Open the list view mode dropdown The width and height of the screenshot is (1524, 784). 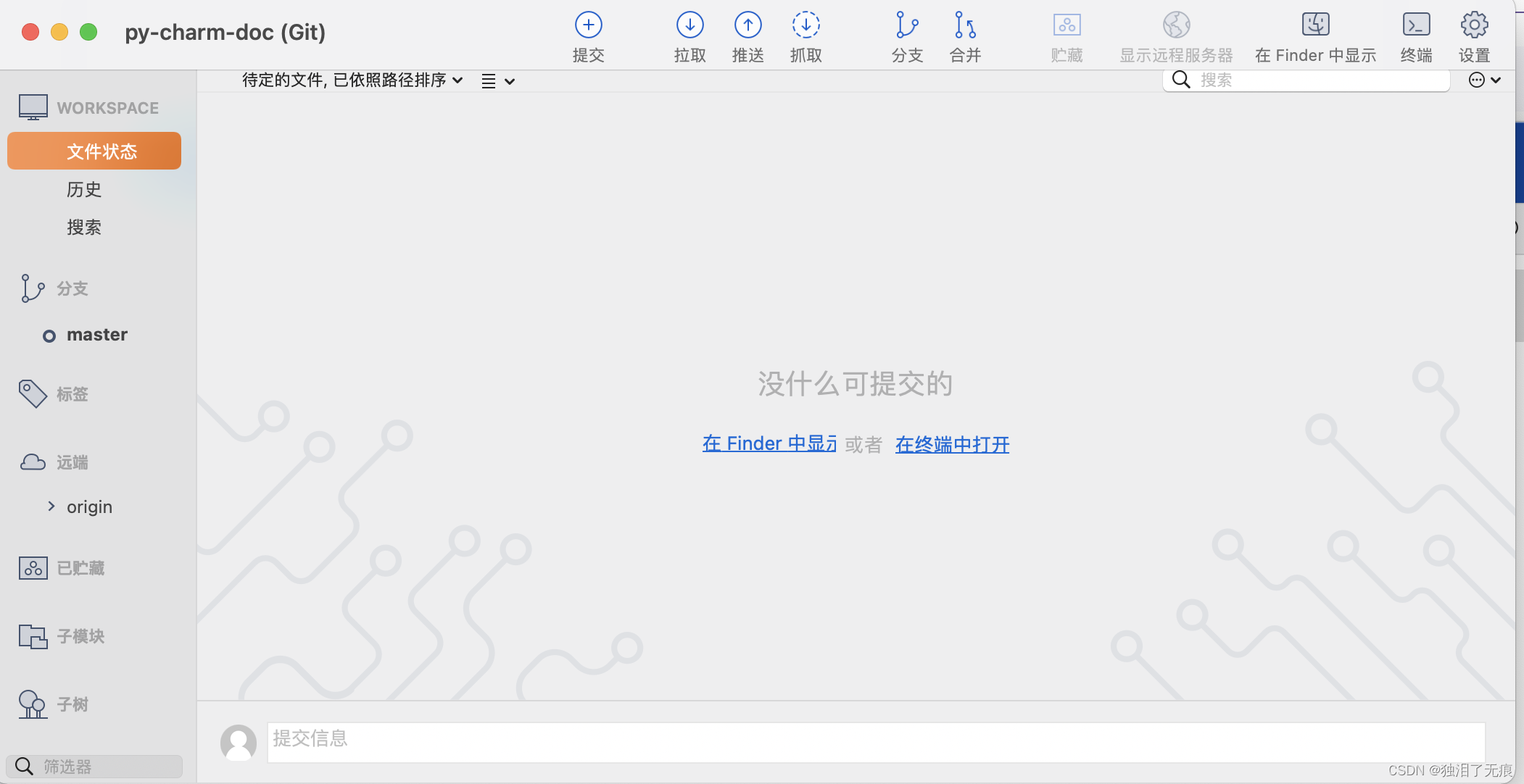[x=498, y=81]
